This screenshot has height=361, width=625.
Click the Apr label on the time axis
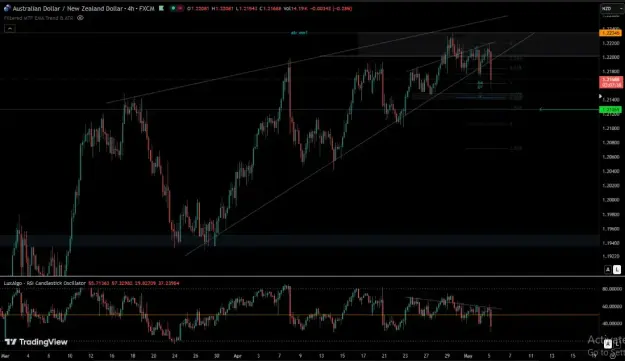pyautogui.click(x=237, y=356)
